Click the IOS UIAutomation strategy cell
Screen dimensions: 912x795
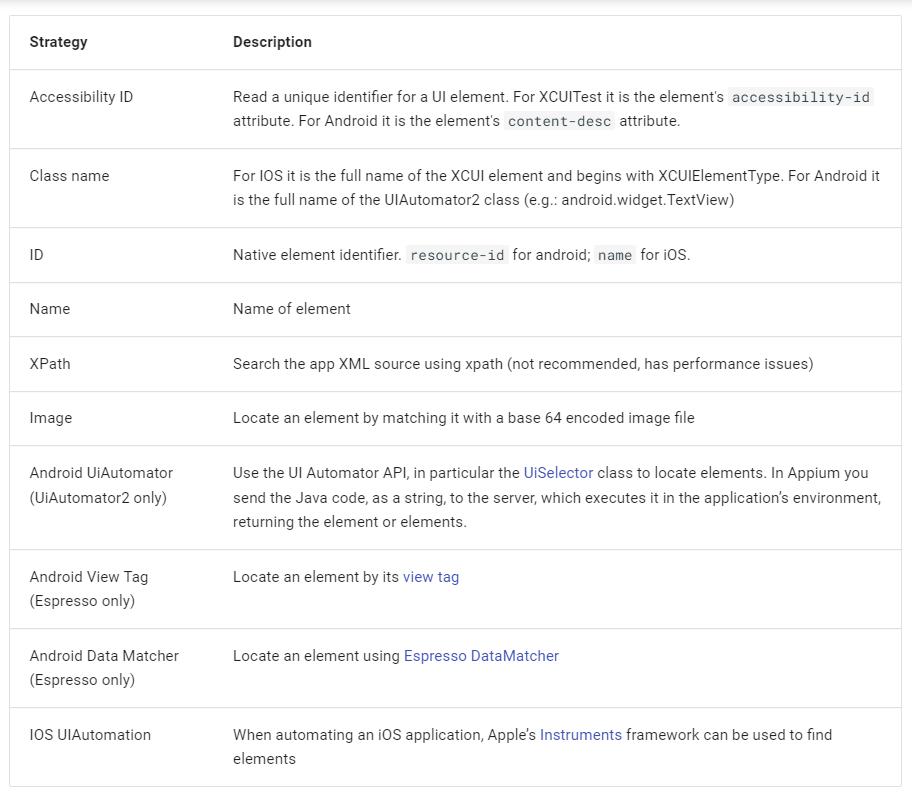pos(90,735)
